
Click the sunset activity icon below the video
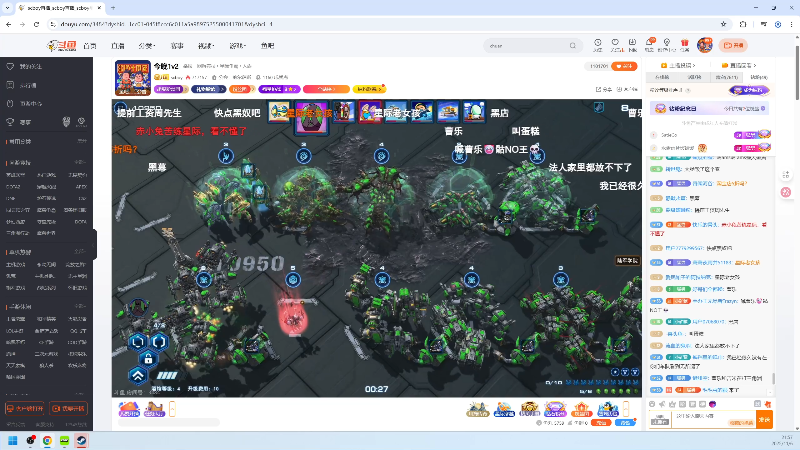(x=129, y=409)
